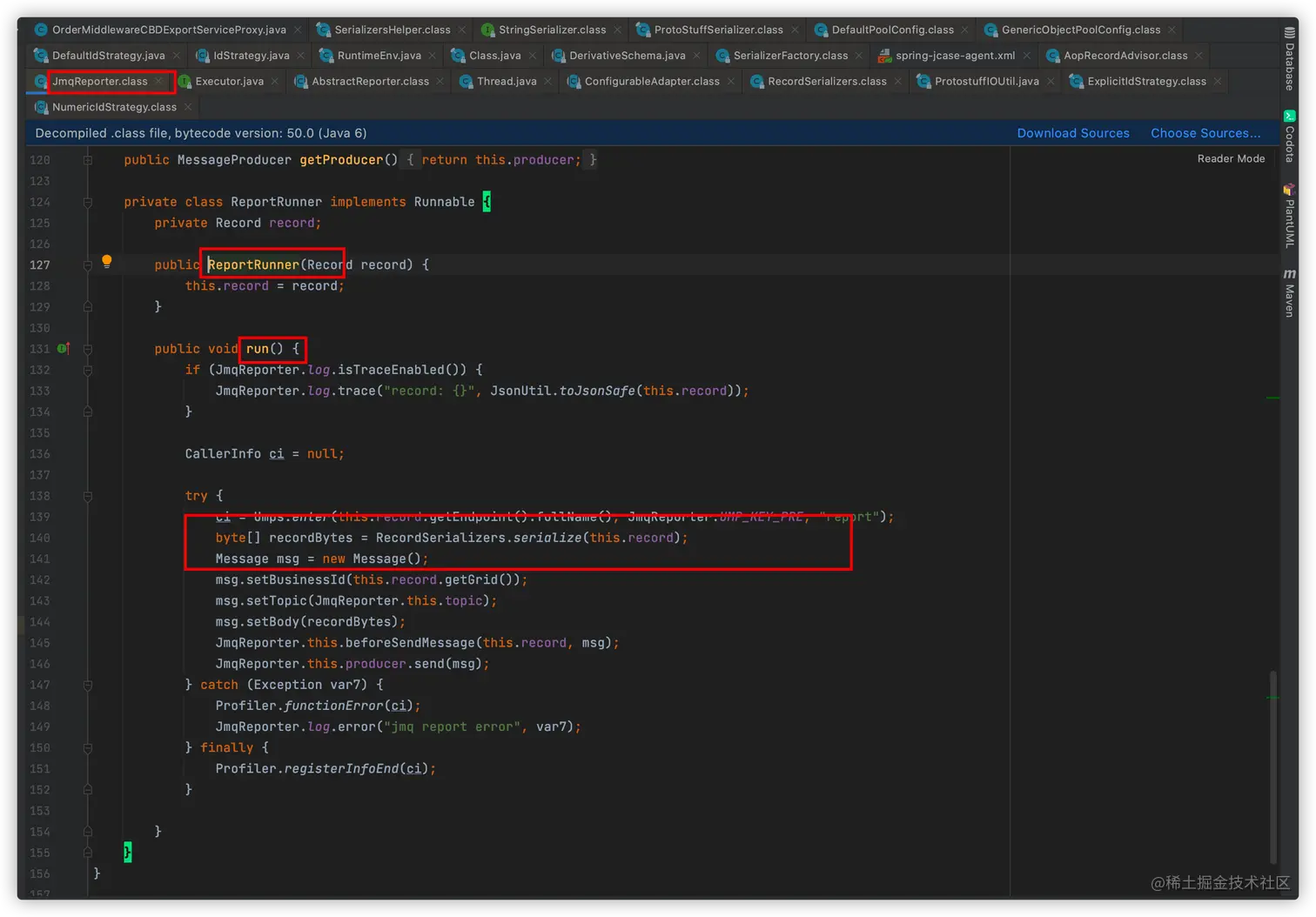
Task: Click the editor vertical scrollbar thumb
Action: pyautogui.click(x=1272, y=766)
